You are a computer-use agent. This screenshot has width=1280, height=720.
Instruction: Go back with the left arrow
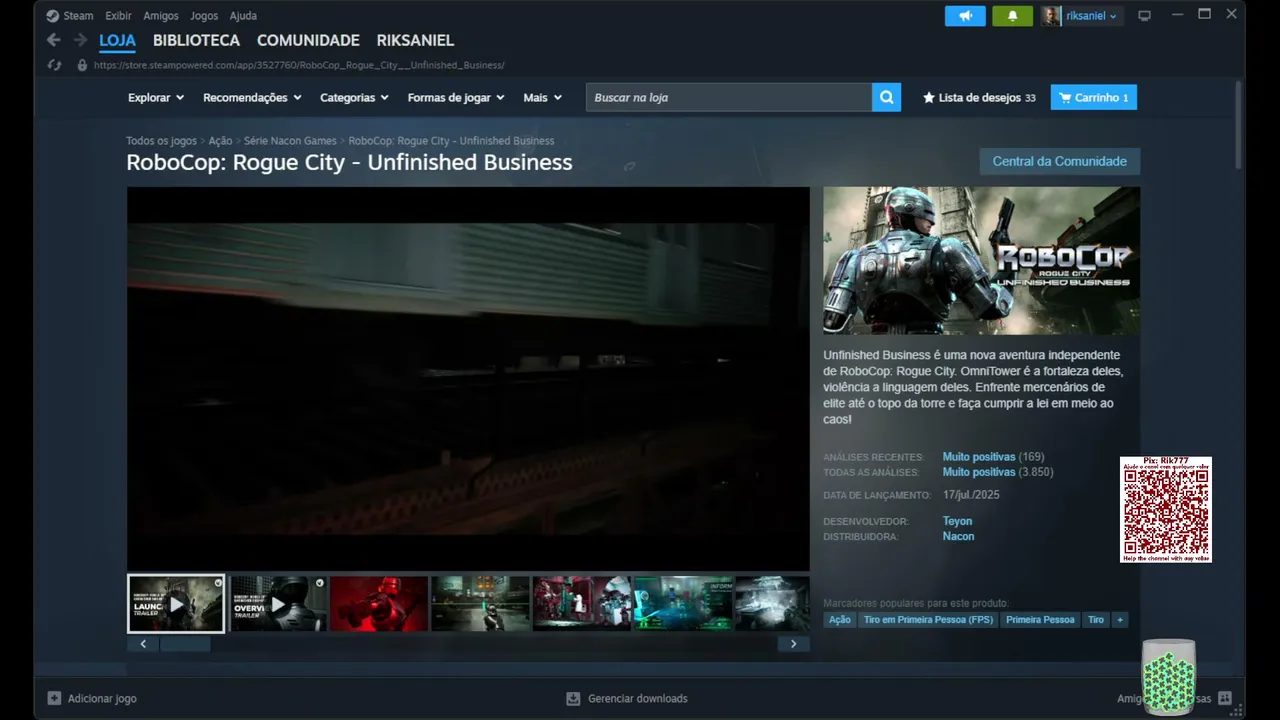coord(54,40)
